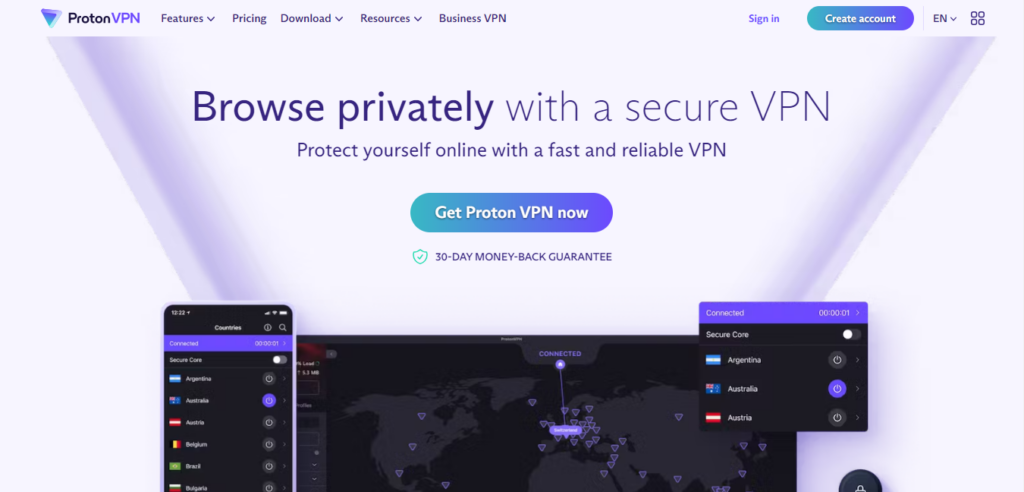
Task: Open the Proton apps grid icon
Action: point(977,18)
